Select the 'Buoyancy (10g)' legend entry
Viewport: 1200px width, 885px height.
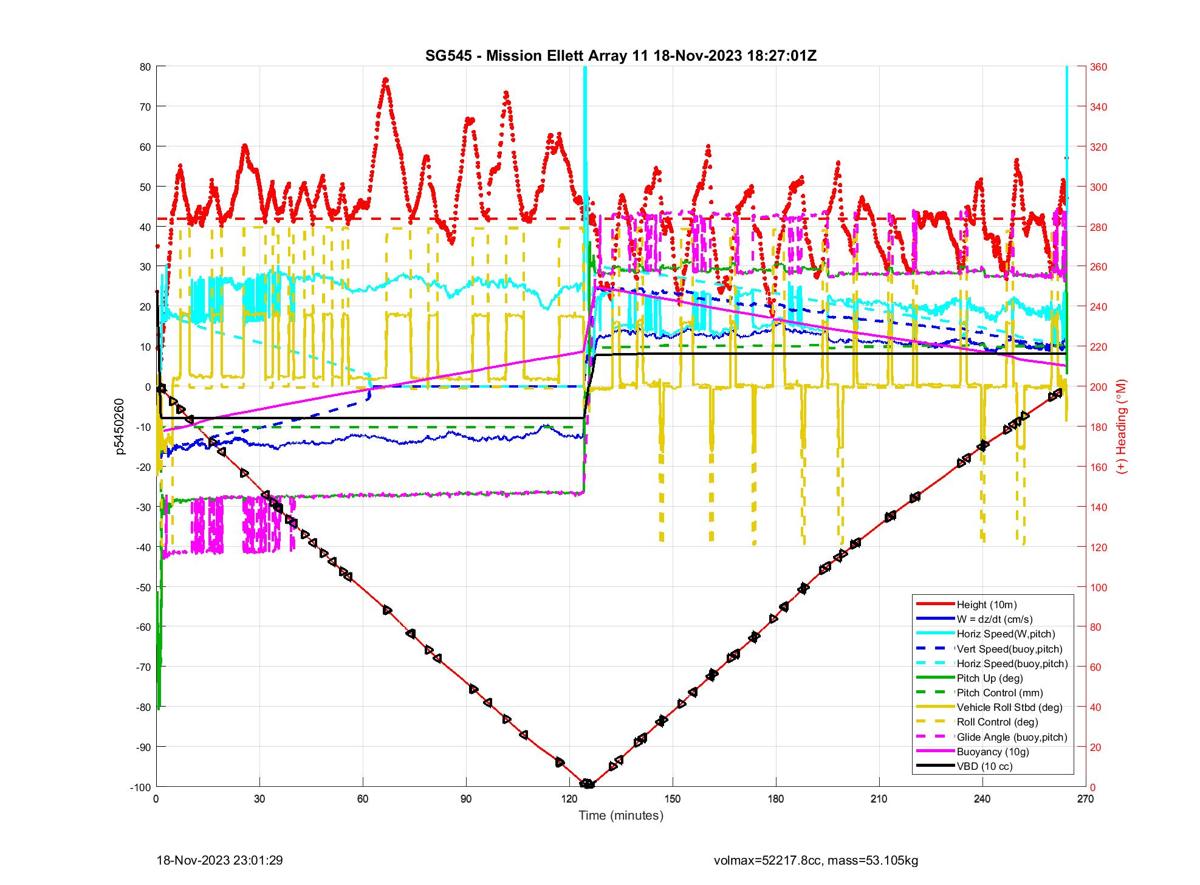click(991, 751)
